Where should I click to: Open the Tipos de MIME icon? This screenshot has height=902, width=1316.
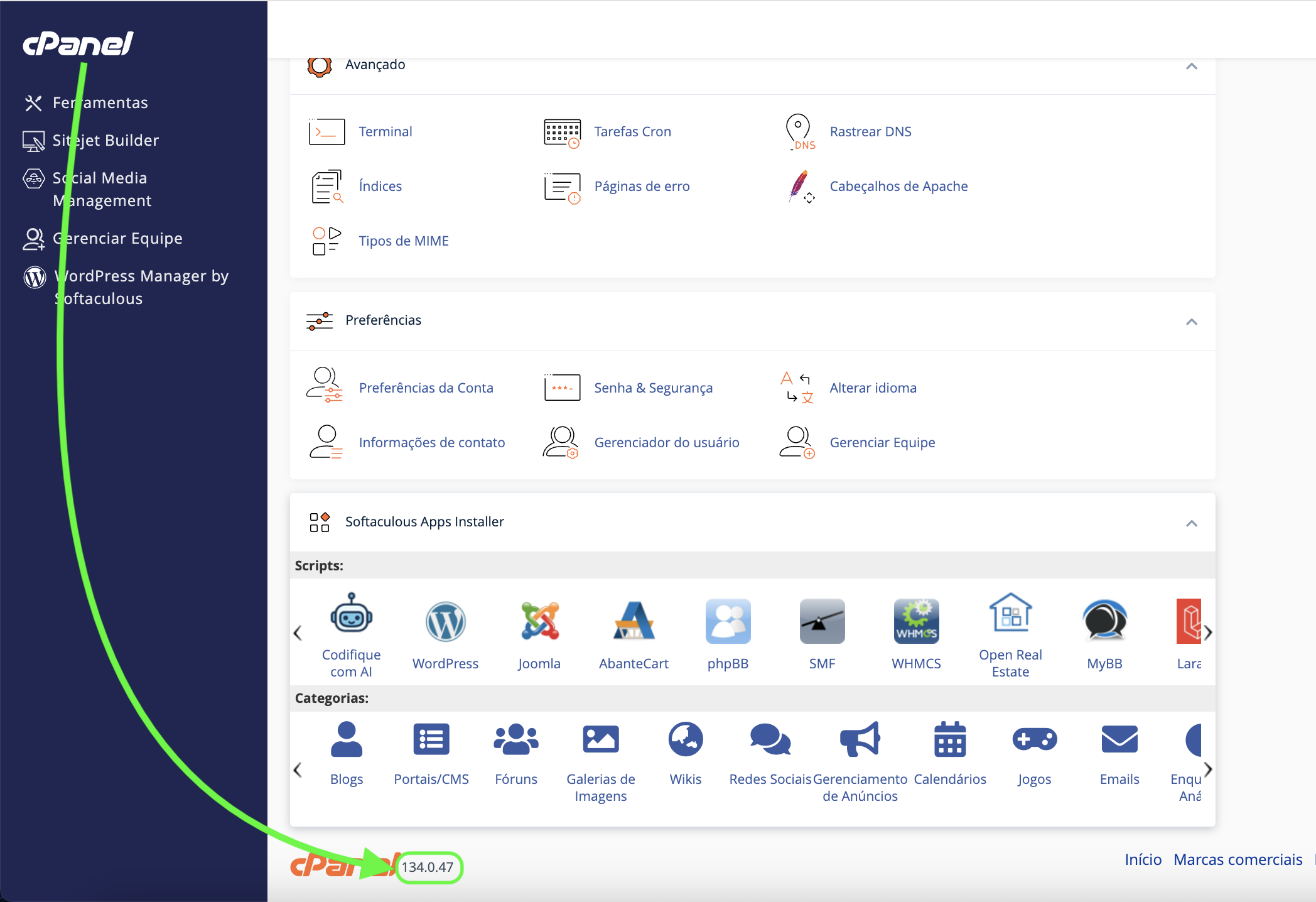pos(326,241)
